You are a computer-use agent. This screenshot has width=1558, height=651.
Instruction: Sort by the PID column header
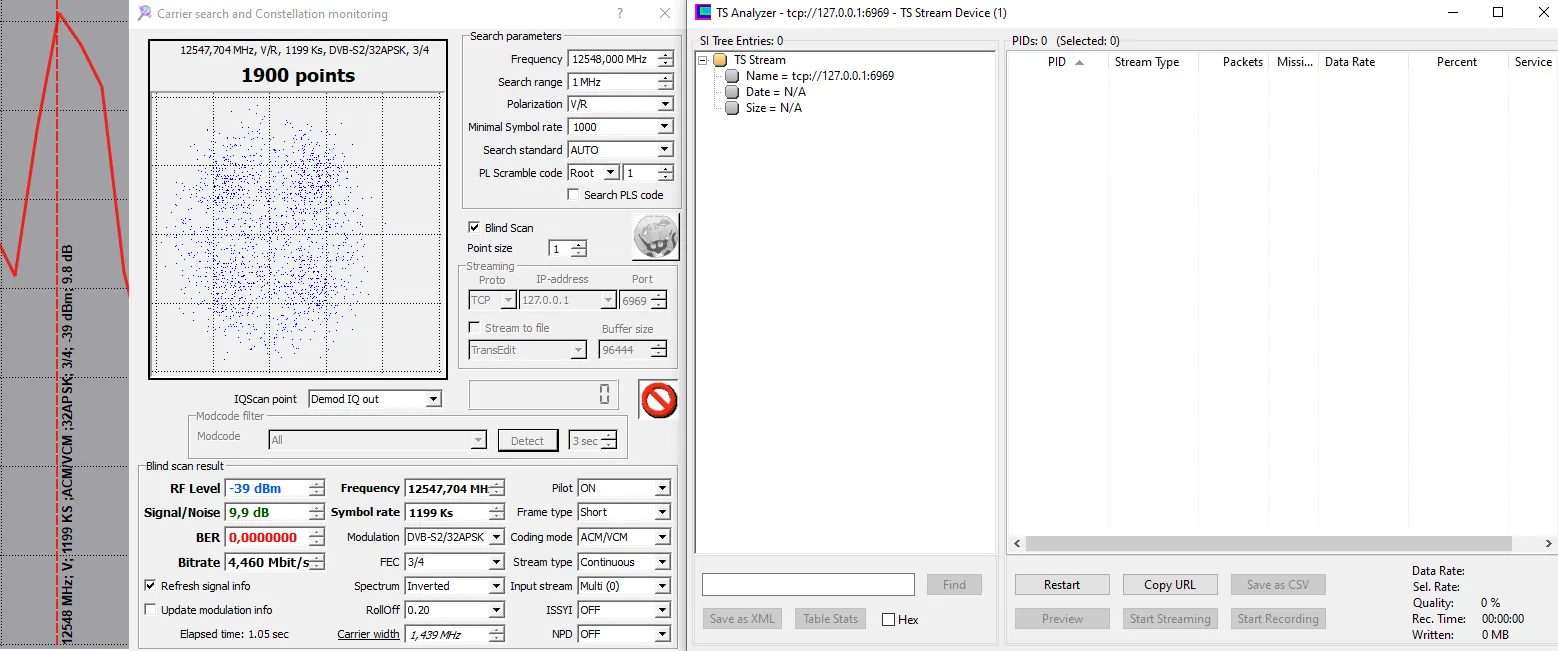[1057, 62]
